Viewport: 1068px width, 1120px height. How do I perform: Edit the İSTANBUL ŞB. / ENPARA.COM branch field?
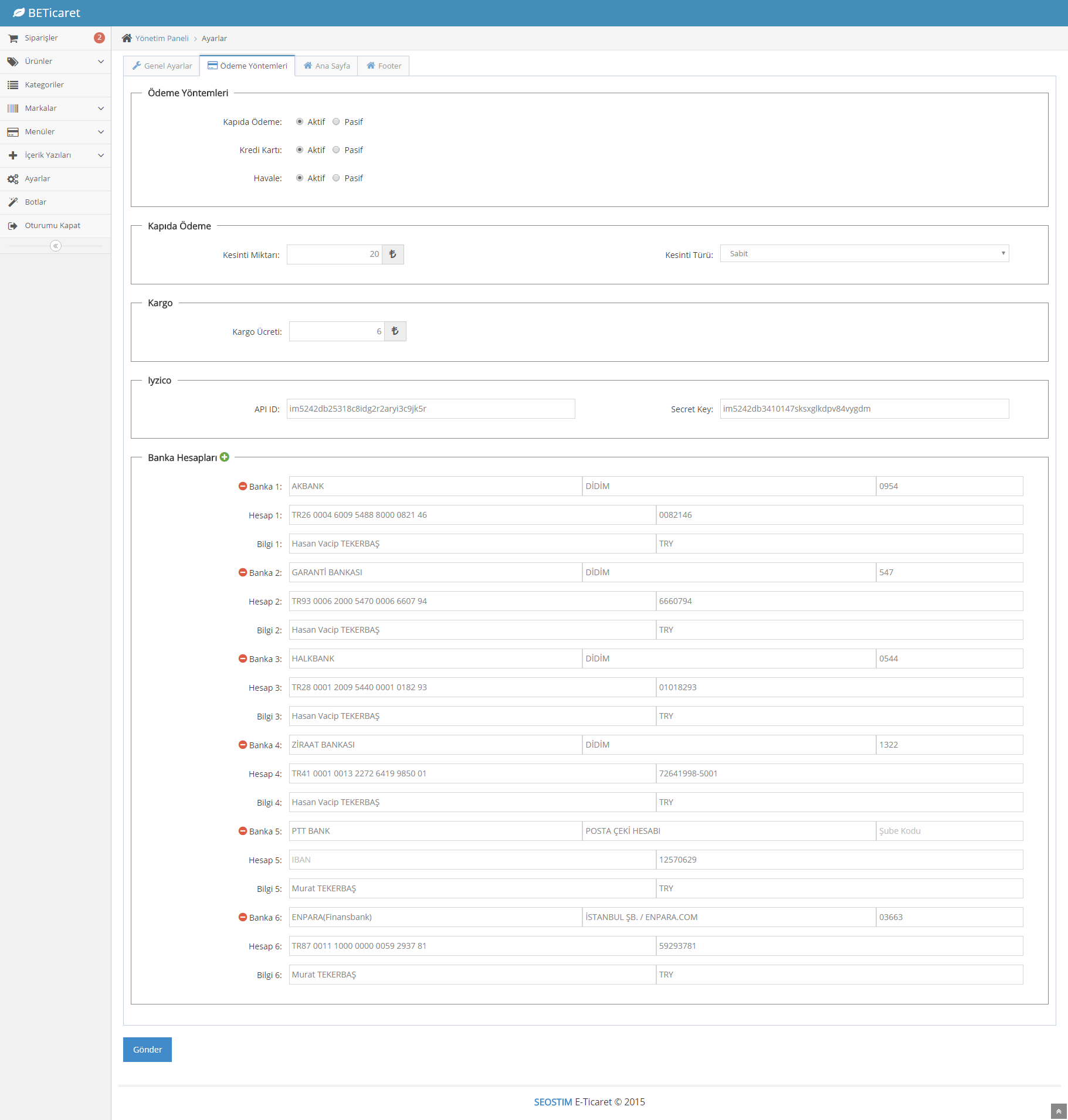point(729,917)
